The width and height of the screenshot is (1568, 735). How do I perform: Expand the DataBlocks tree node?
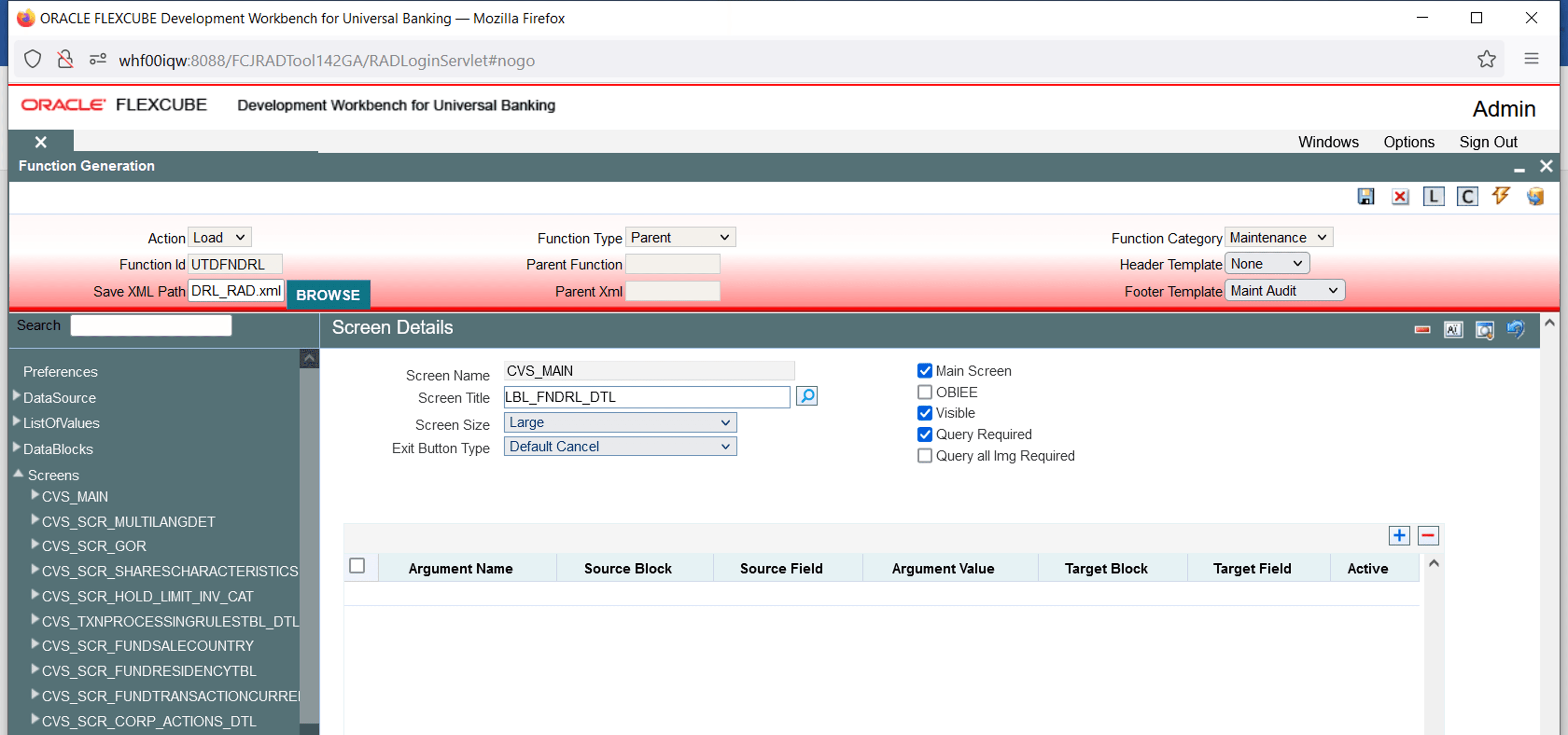17,448
